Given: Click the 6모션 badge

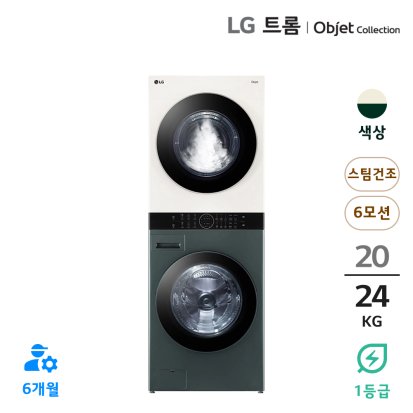Looking at the screenshot, I should (x=372, y=213).
